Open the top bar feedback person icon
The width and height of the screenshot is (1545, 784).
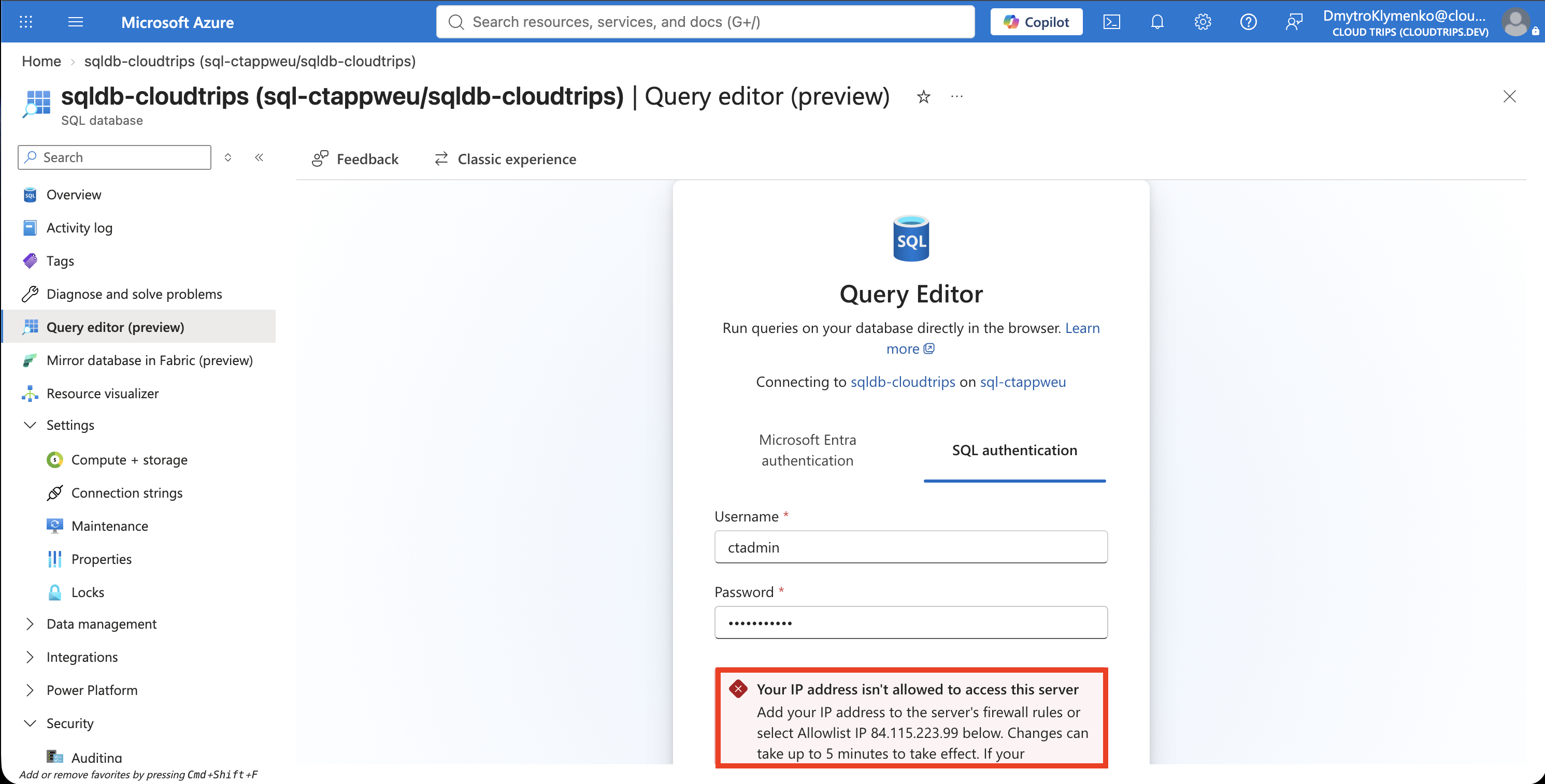1294,22
